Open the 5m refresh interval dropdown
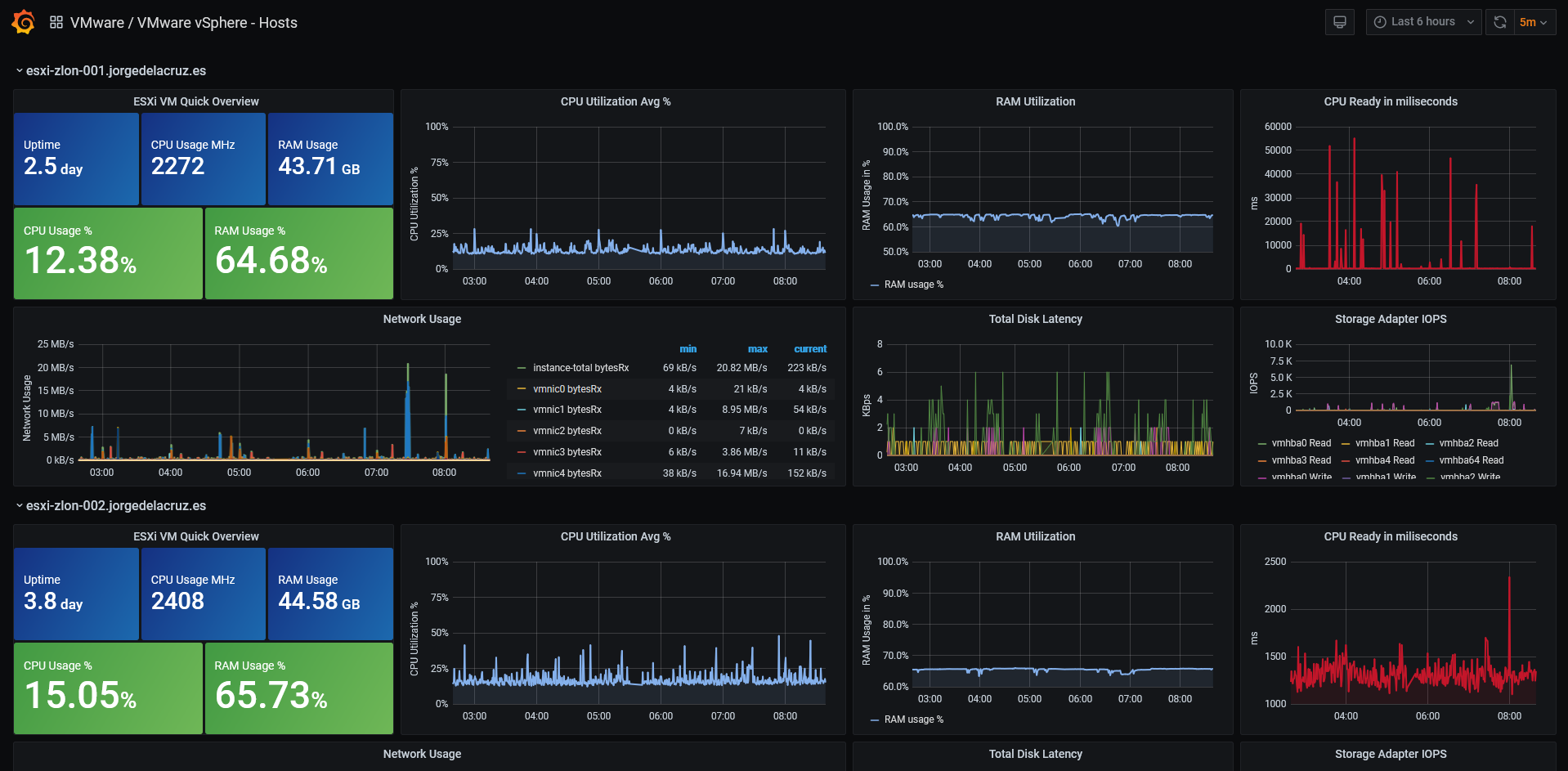The height and width of the screenshot is (771, 1568). click(1534, 22)
